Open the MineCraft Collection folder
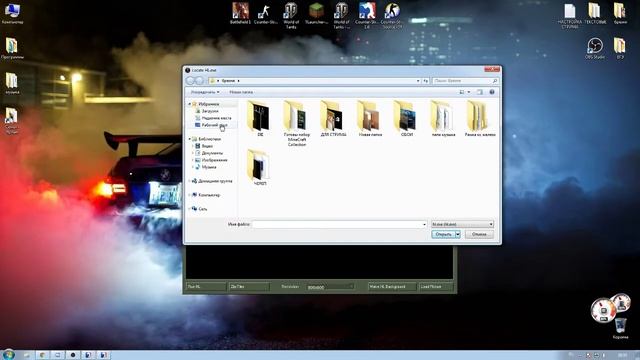 297,123
